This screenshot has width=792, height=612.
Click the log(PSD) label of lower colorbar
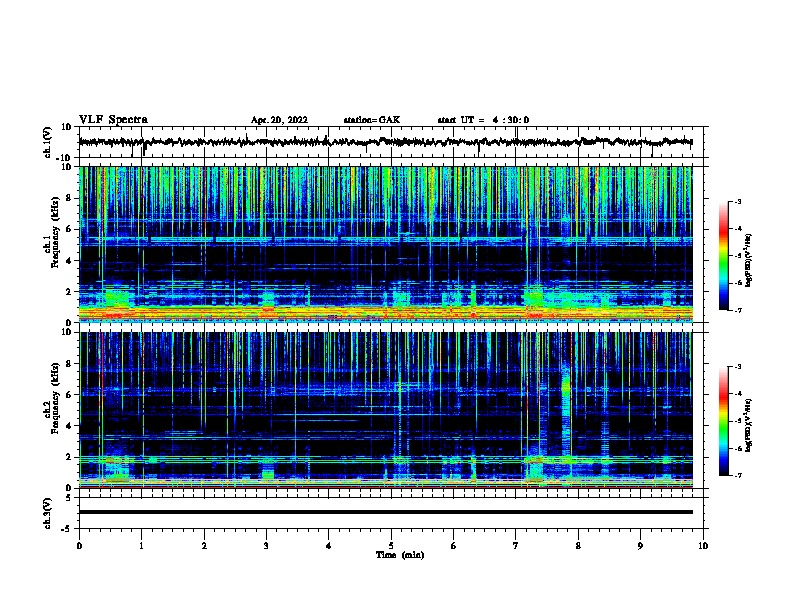(x=749, y=425)
